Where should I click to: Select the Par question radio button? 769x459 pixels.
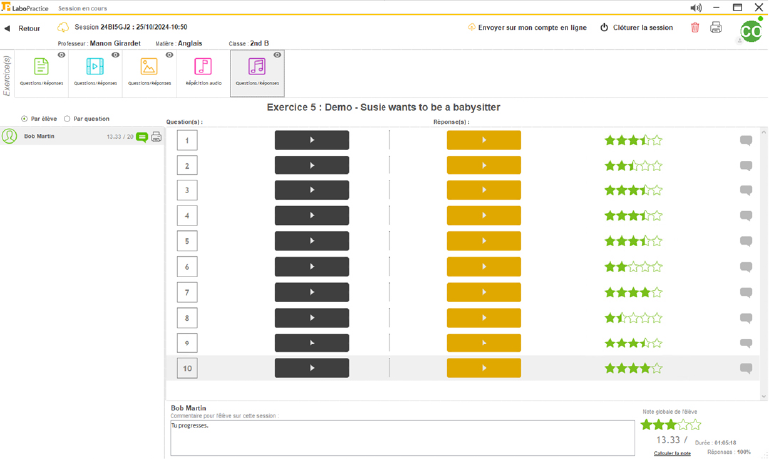[67, 119]
